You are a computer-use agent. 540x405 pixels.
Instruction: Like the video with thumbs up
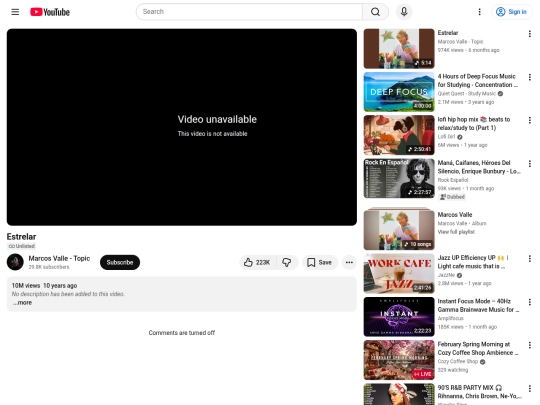click(257, 262)
